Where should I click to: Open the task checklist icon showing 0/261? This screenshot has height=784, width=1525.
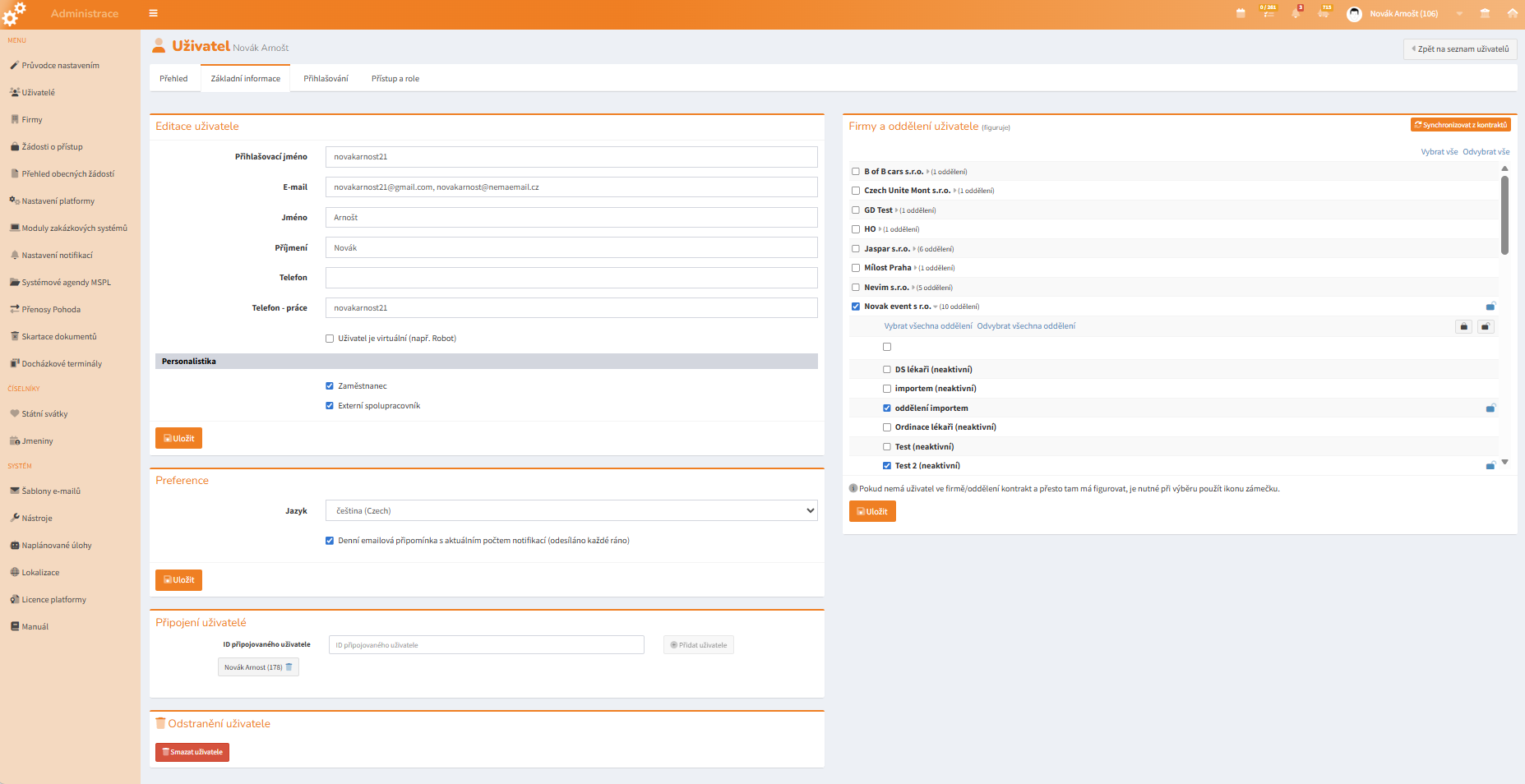[1269, 12]
